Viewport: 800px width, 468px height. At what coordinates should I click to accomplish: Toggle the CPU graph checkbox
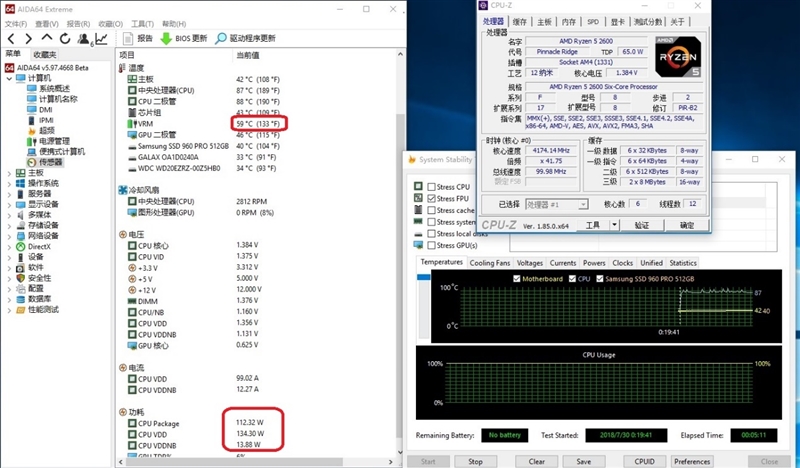[x=572, y=279]
